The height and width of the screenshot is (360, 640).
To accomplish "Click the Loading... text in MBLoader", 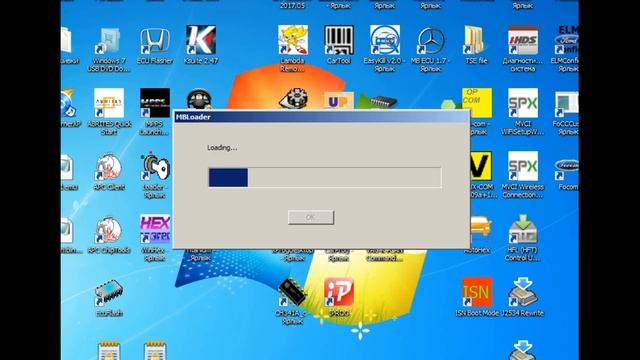I will click(222, 148).
